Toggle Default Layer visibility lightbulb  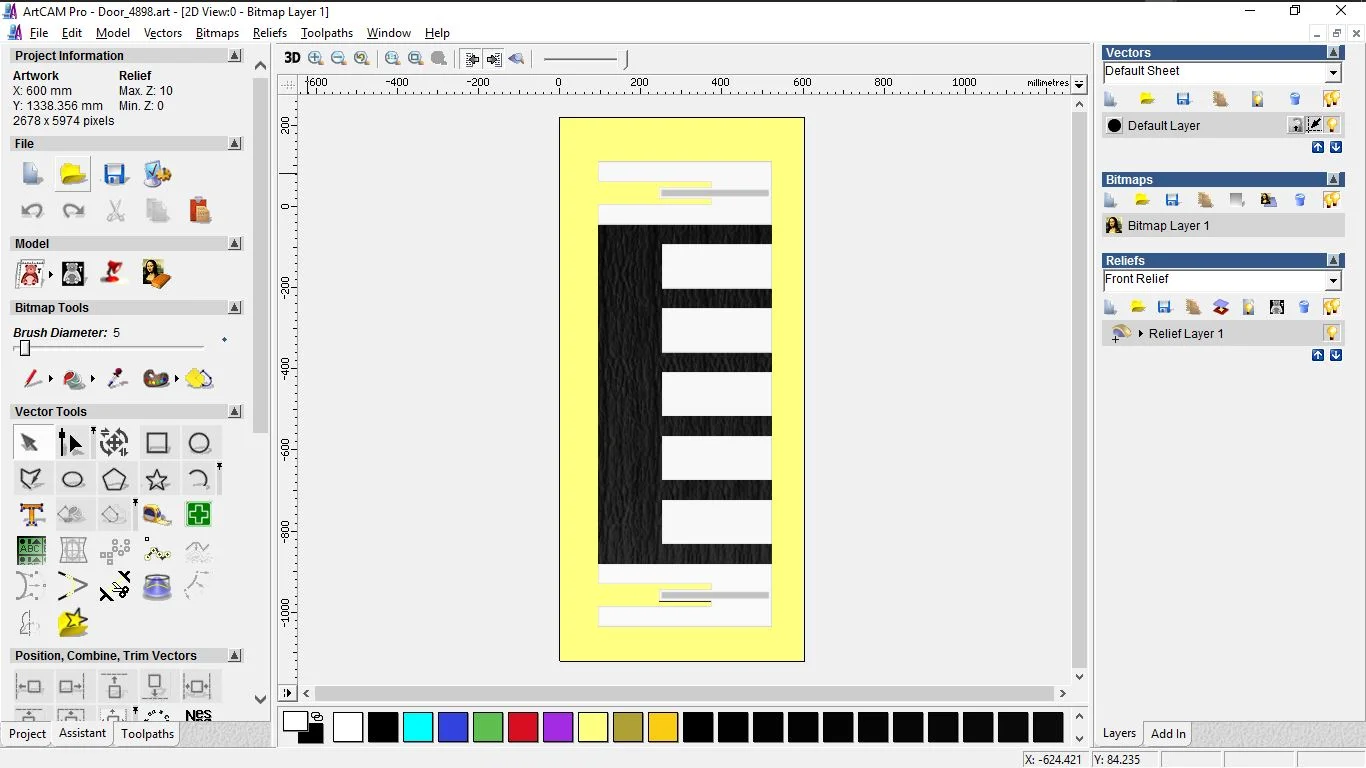point(1332,125)
